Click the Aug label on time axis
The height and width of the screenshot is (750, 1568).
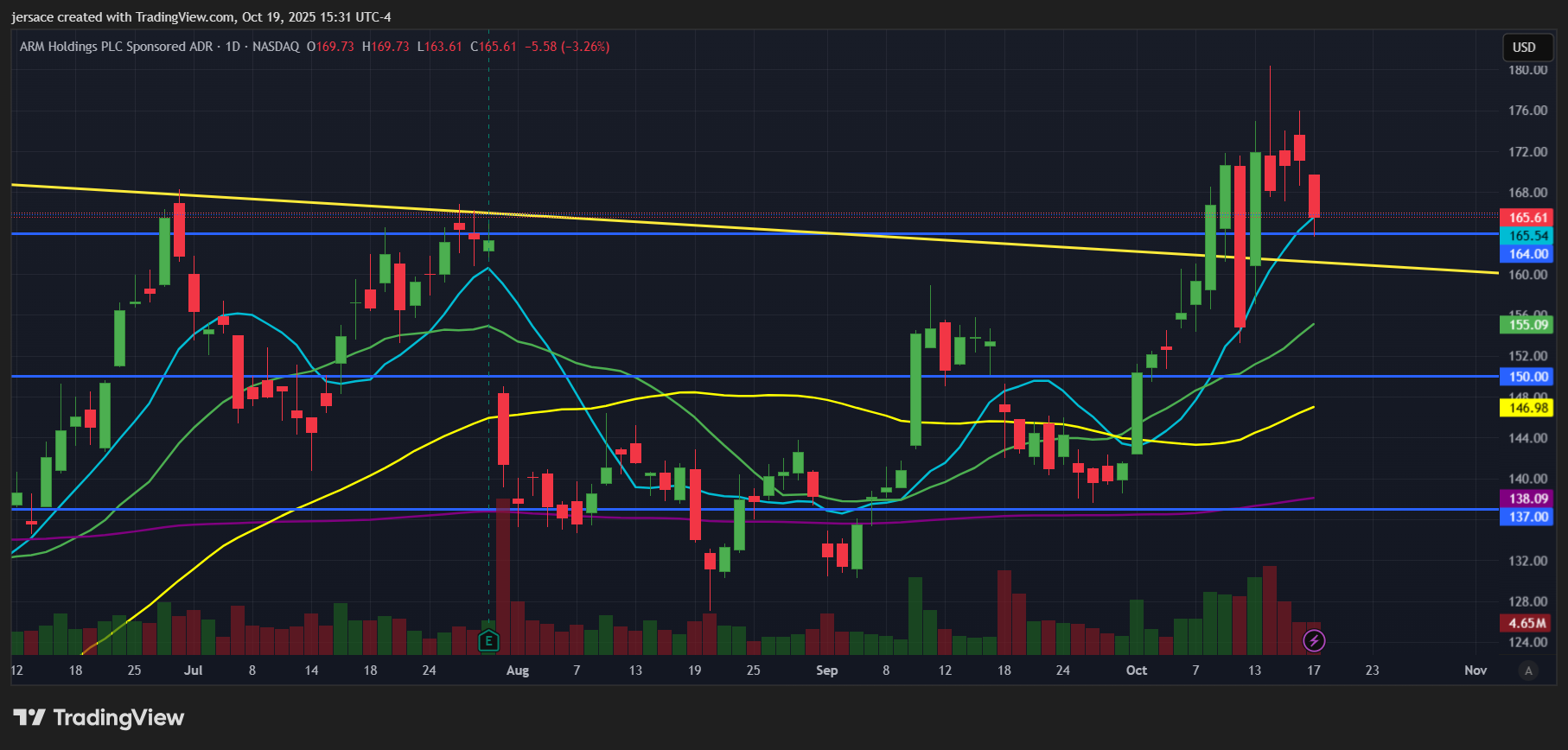517,671
